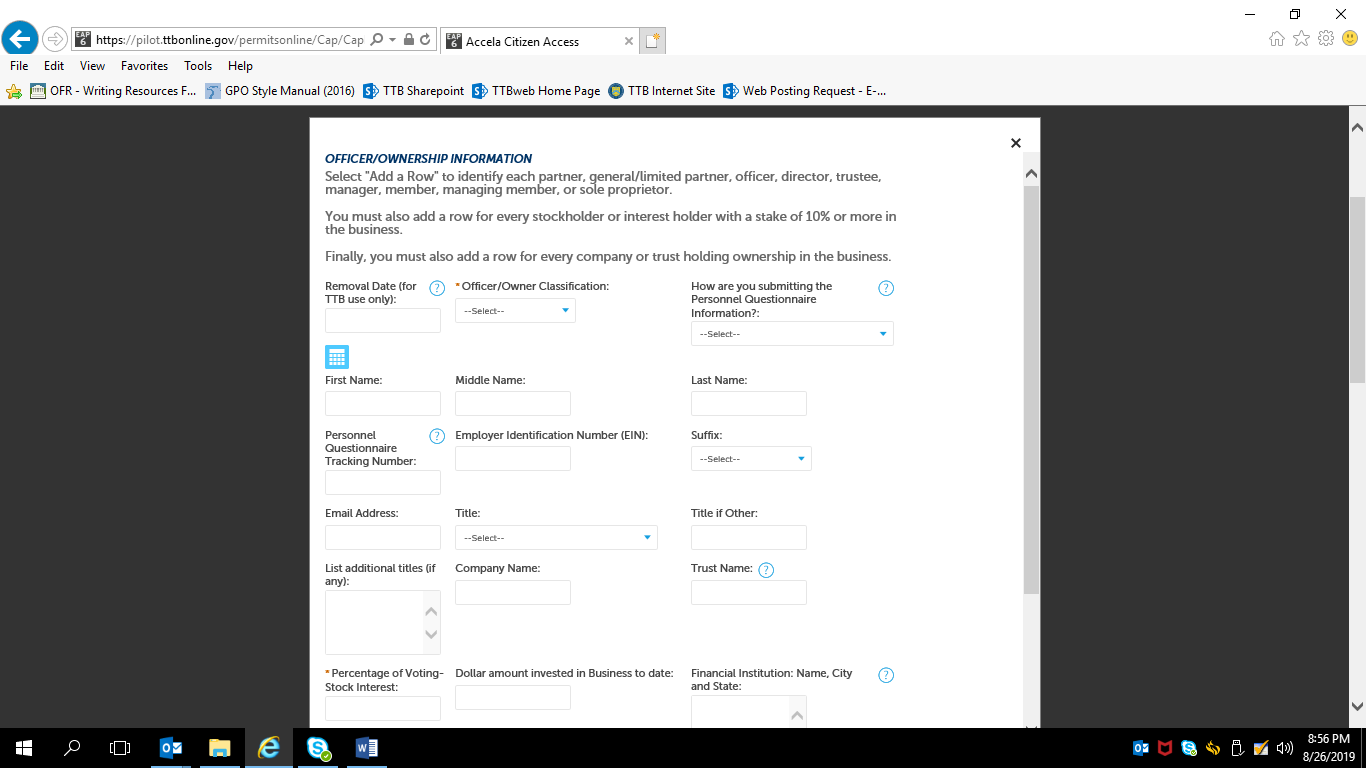Open the Favorites star in the browser toolbar
This screenshot has width=1366, height=768.
(1301, 39)
